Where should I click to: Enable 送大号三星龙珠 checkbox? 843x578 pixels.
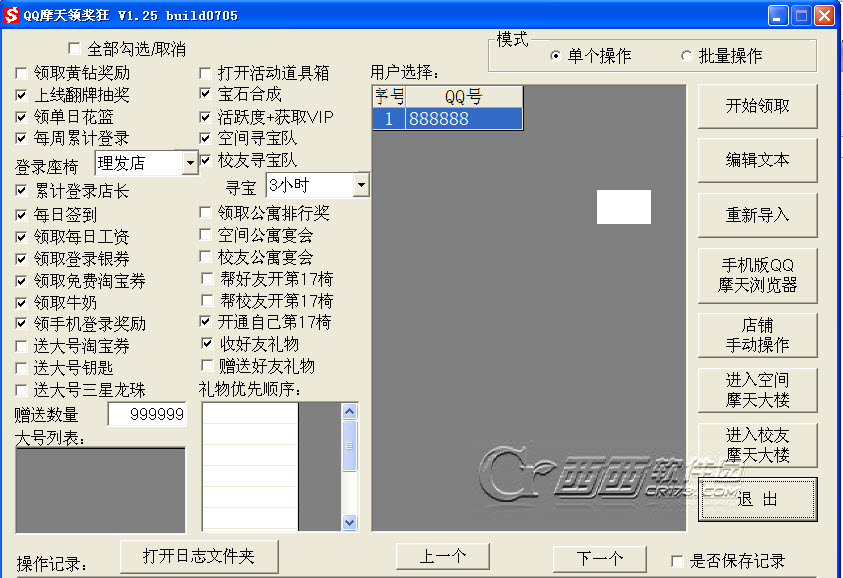pyautogui.click(x=22, y=390)
